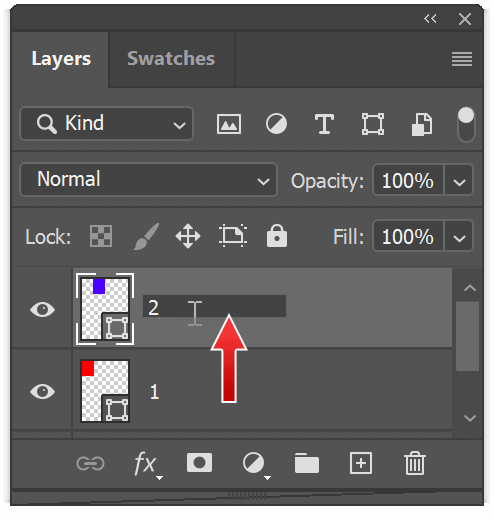Switch to the Swatches tab
This screenshot has height=520, width=494.
pos(171,59)
